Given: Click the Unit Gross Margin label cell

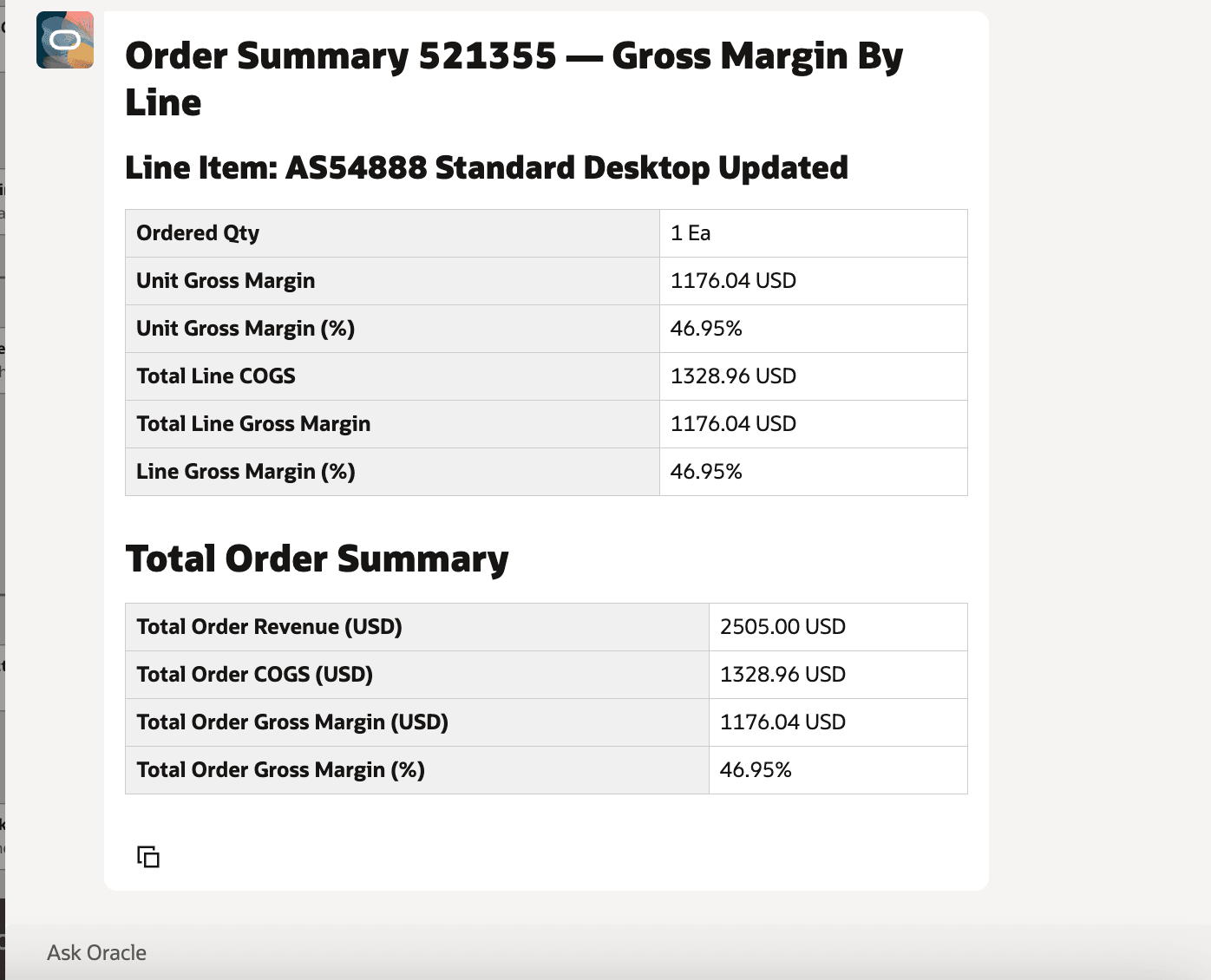Looking at the screenshot, I should point(392,281).
